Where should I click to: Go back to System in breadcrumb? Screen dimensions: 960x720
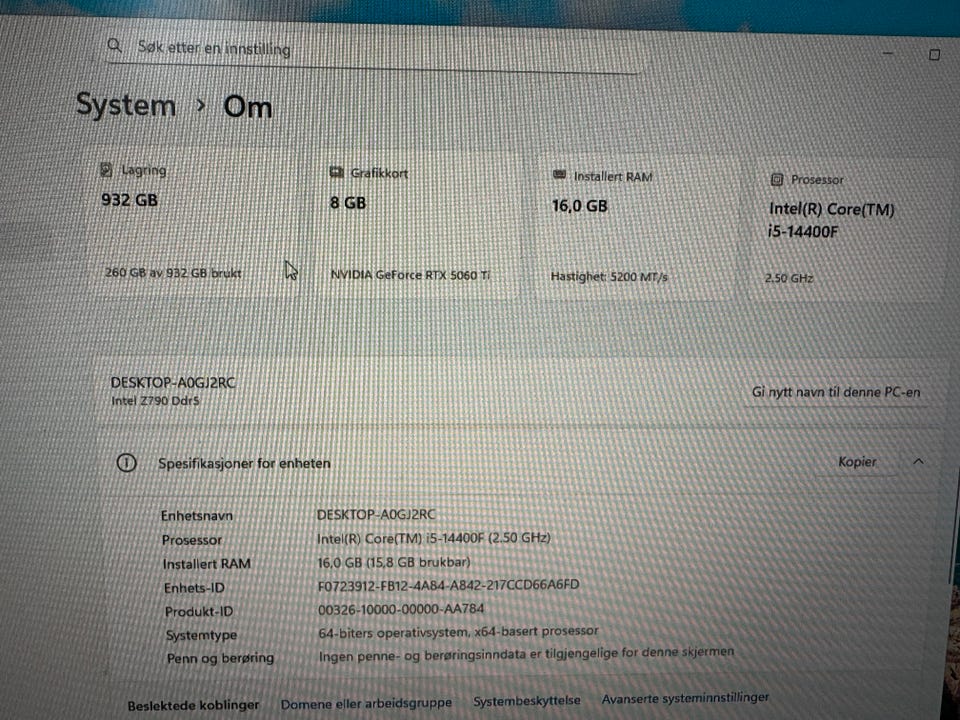pyautogui.click(x=126, y=105)
